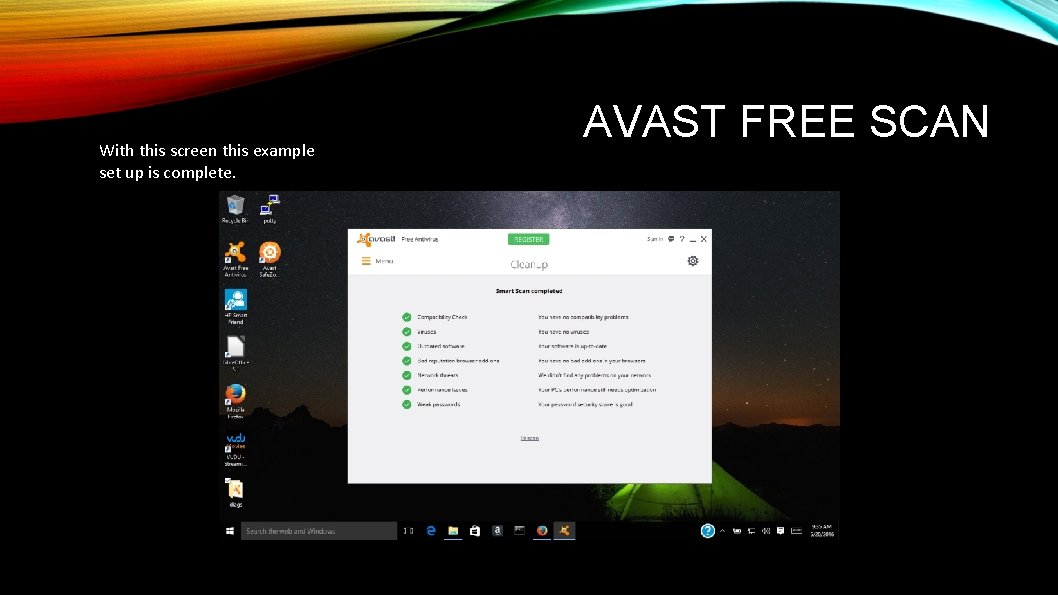Image resolution: width=1058 pixels, height=595 pixels.
Task: Click the Weak passwords result checkmark
Action: (406, 403)
